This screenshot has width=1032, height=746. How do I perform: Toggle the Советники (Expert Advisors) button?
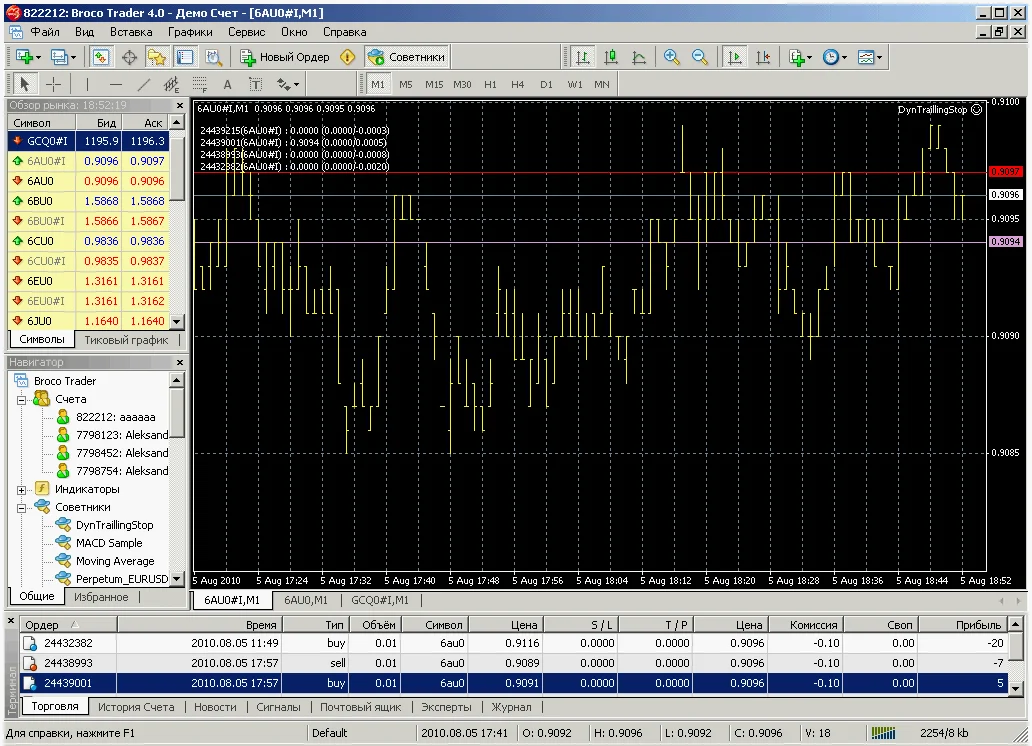click(420, 57)
